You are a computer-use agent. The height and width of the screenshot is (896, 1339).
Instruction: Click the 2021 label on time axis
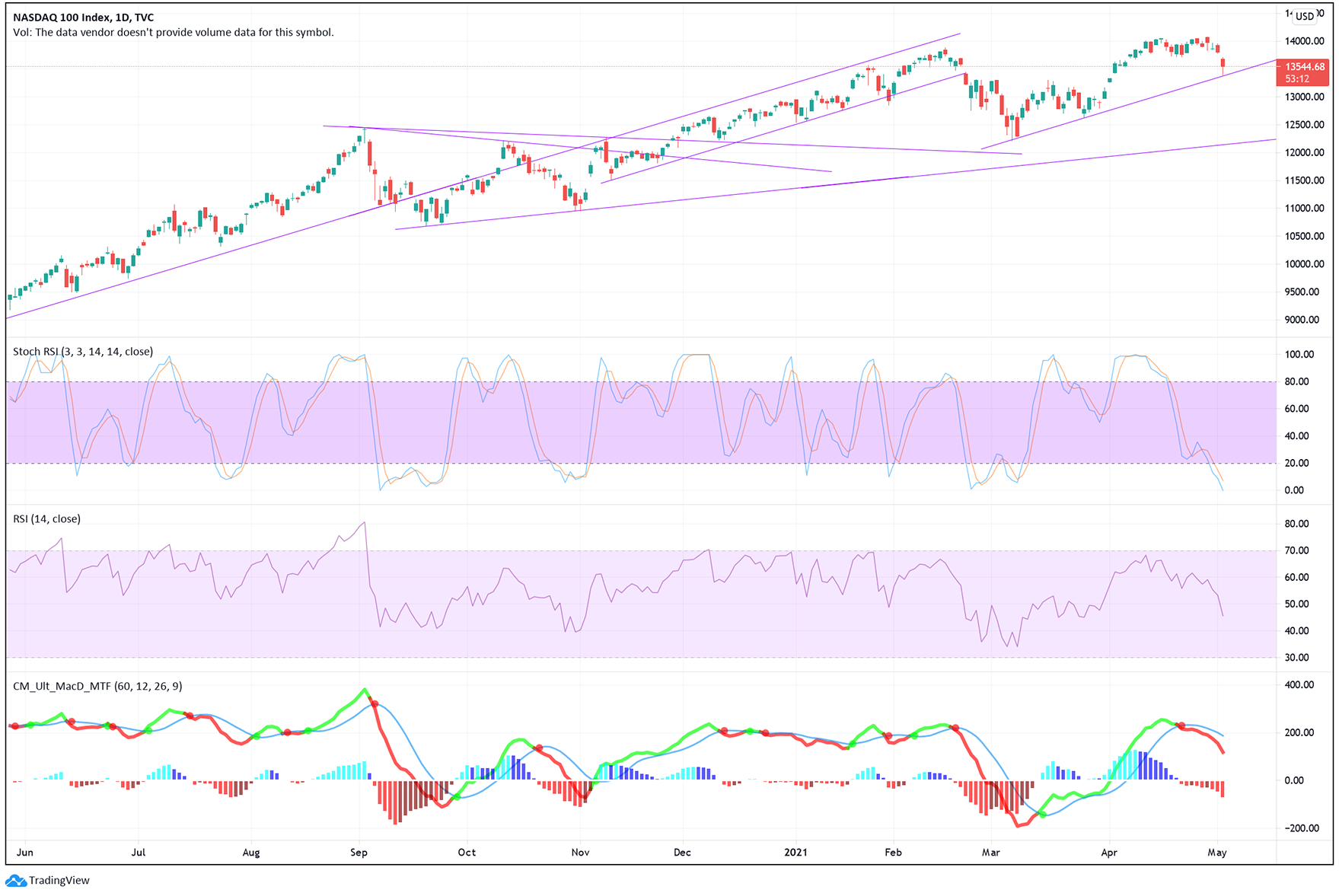tap(796, 853)
